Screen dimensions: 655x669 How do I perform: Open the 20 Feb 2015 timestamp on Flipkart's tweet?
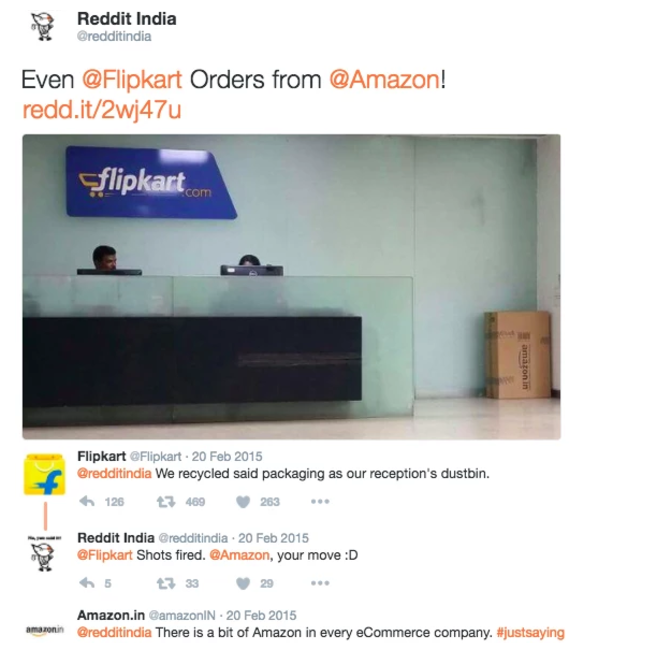point(227,457)
